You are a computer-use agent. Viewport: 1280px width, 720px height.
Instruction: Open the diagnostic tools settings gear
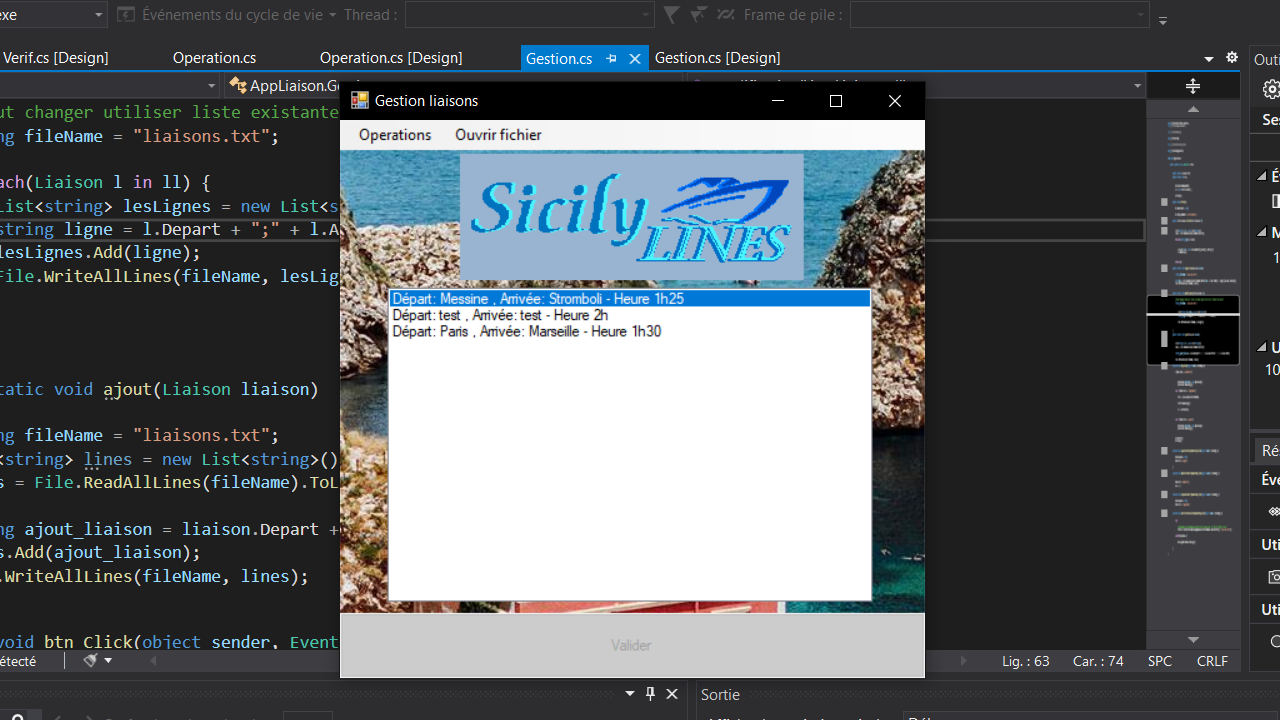click(x=1271, y=89)
